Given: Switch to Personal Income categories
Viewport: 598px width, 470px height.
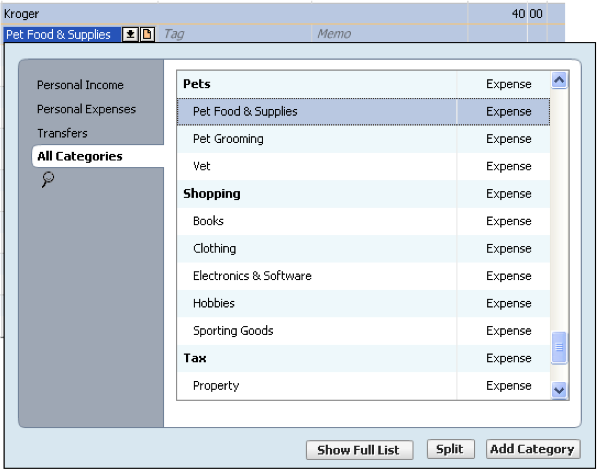Looking at the screenshot, I should click(x=80, y=85).
